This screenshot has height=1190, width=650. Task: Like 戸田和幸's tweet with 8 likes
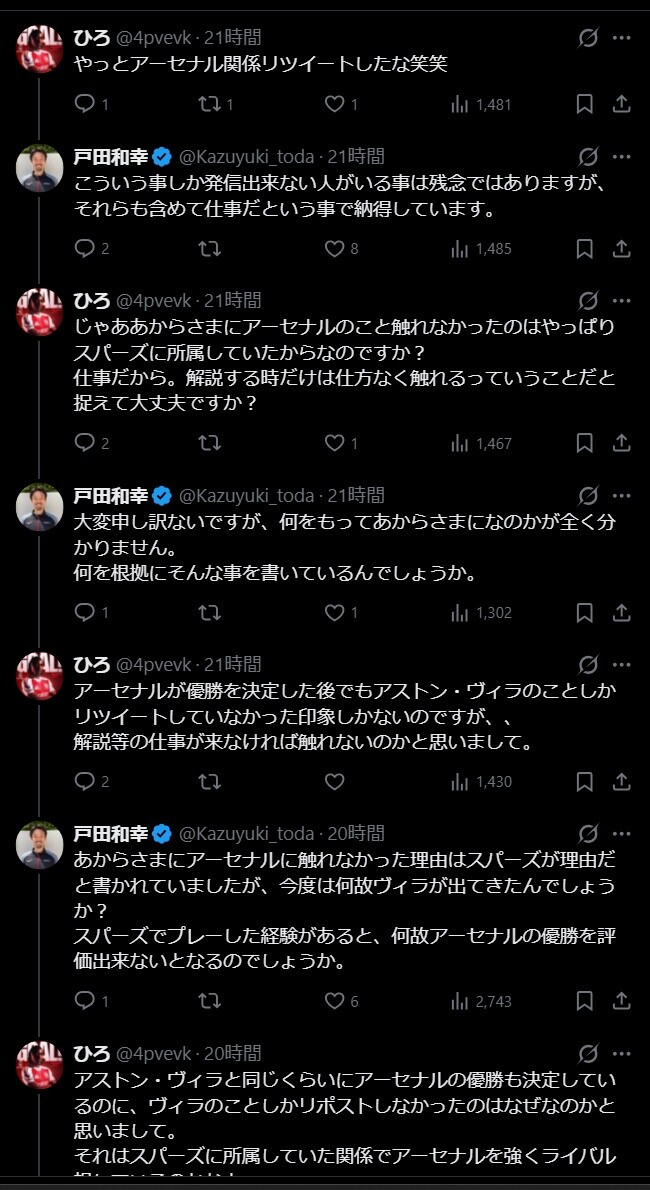(335, 248)
